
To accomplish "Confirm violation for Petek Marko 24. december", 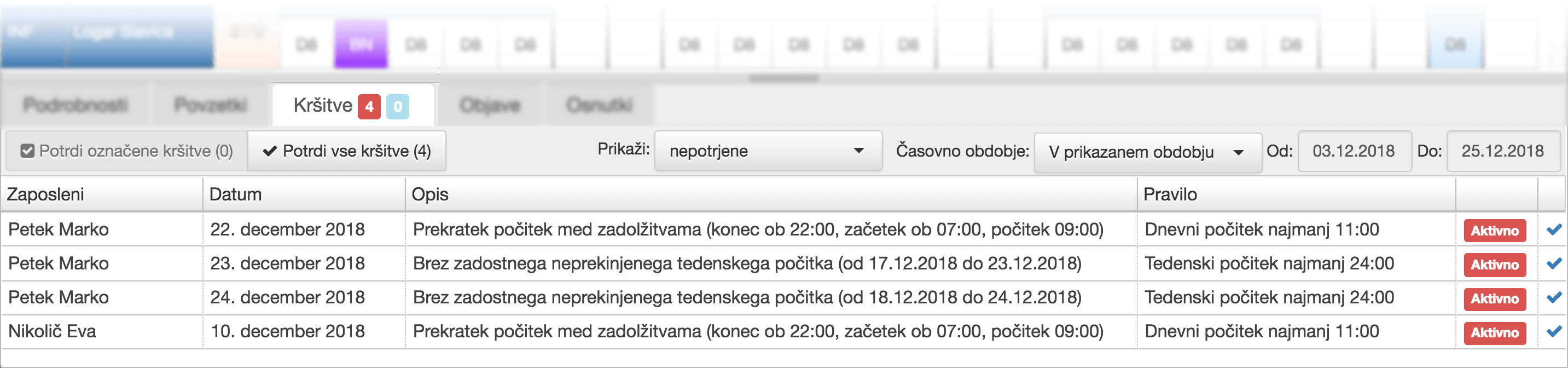I will (x=1553, y=298).
